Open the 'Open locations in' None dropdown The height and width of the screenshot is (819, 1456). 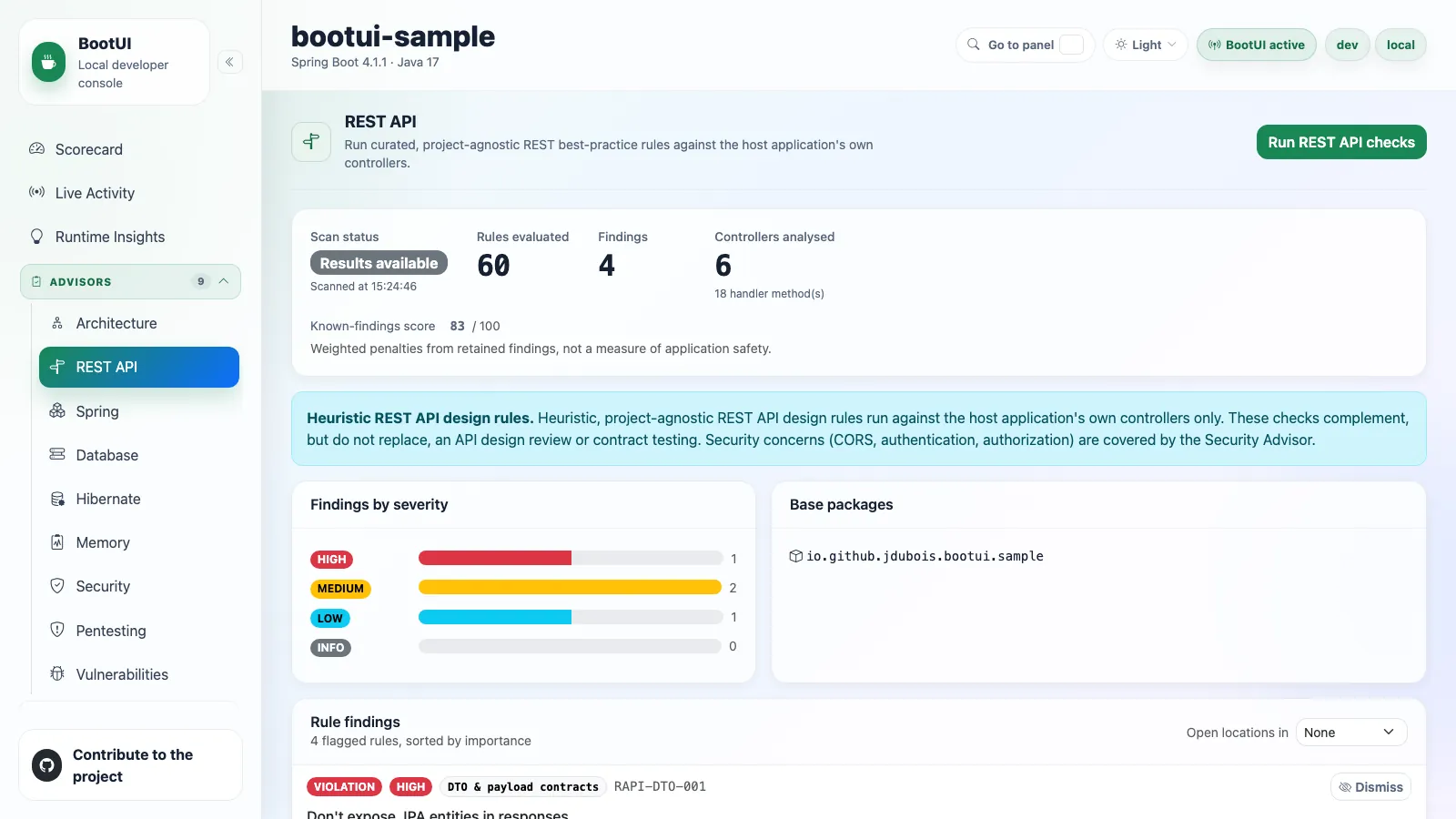(1351, 733)
